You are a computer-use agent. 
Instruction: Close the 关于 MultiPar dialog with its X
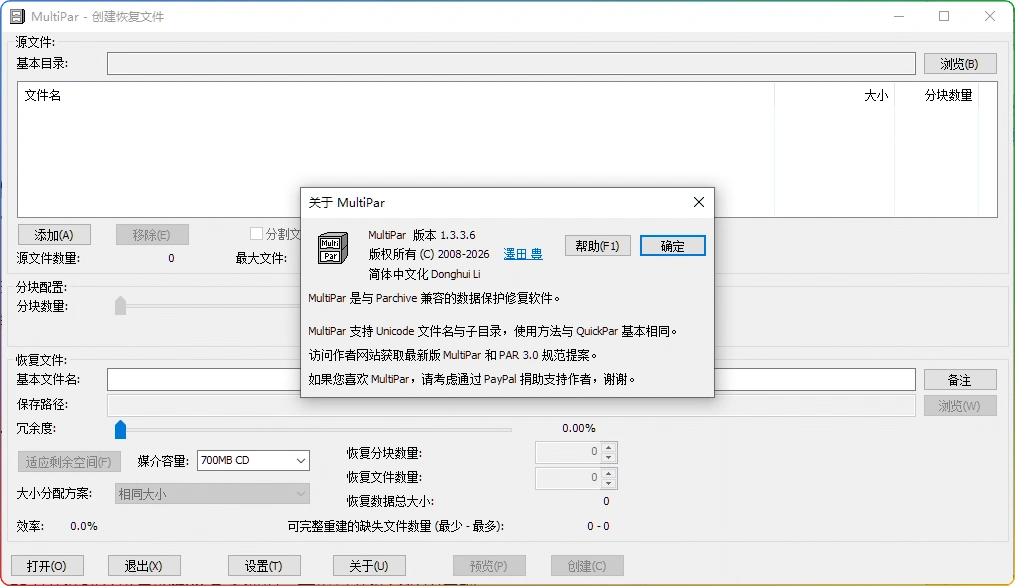[x=698, y=202]
